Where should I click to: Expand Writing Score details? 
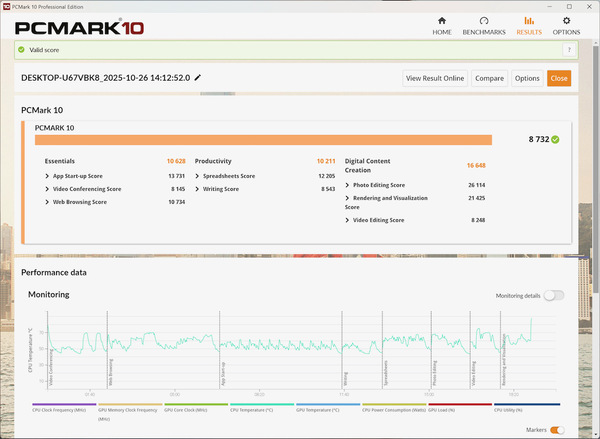coord(197,189)
